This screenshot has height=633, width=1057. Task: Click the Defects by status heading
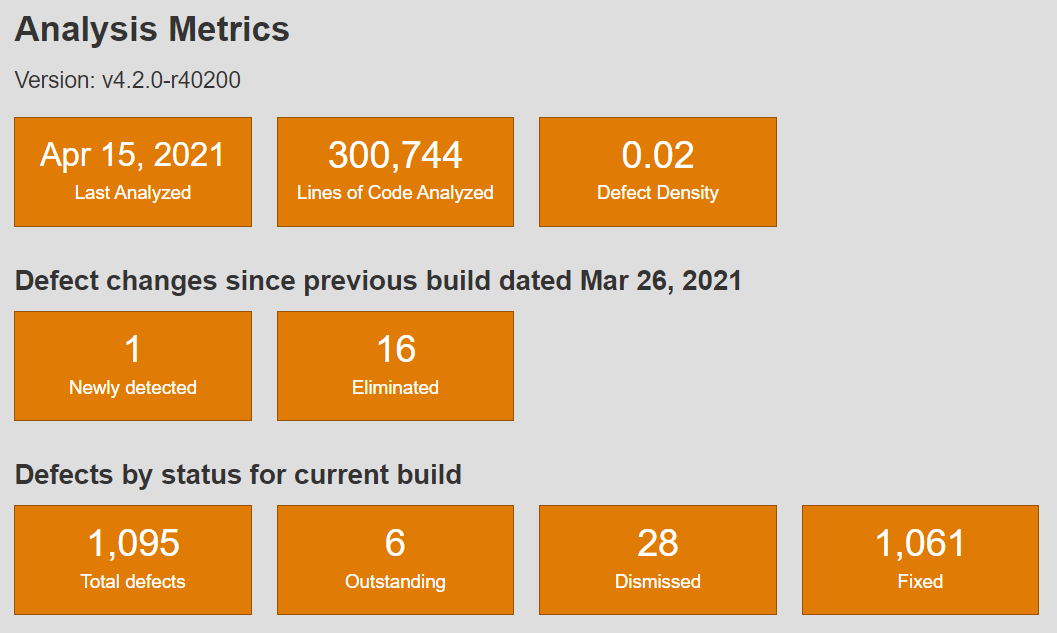(x=237, y=475)
